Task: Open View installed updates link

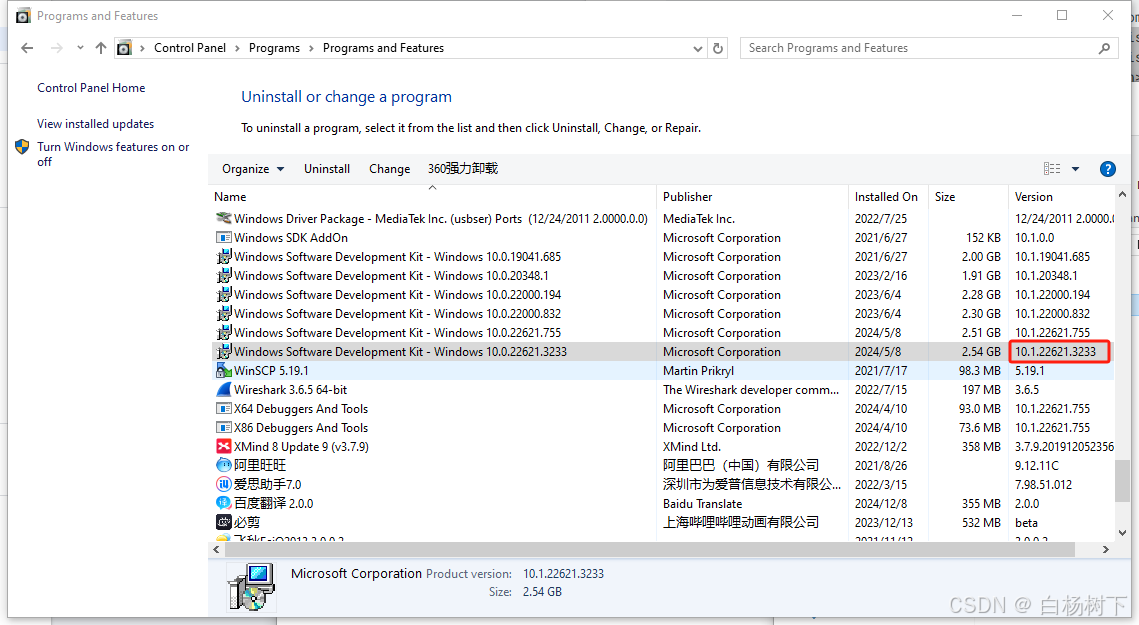Action: (95, 123)
